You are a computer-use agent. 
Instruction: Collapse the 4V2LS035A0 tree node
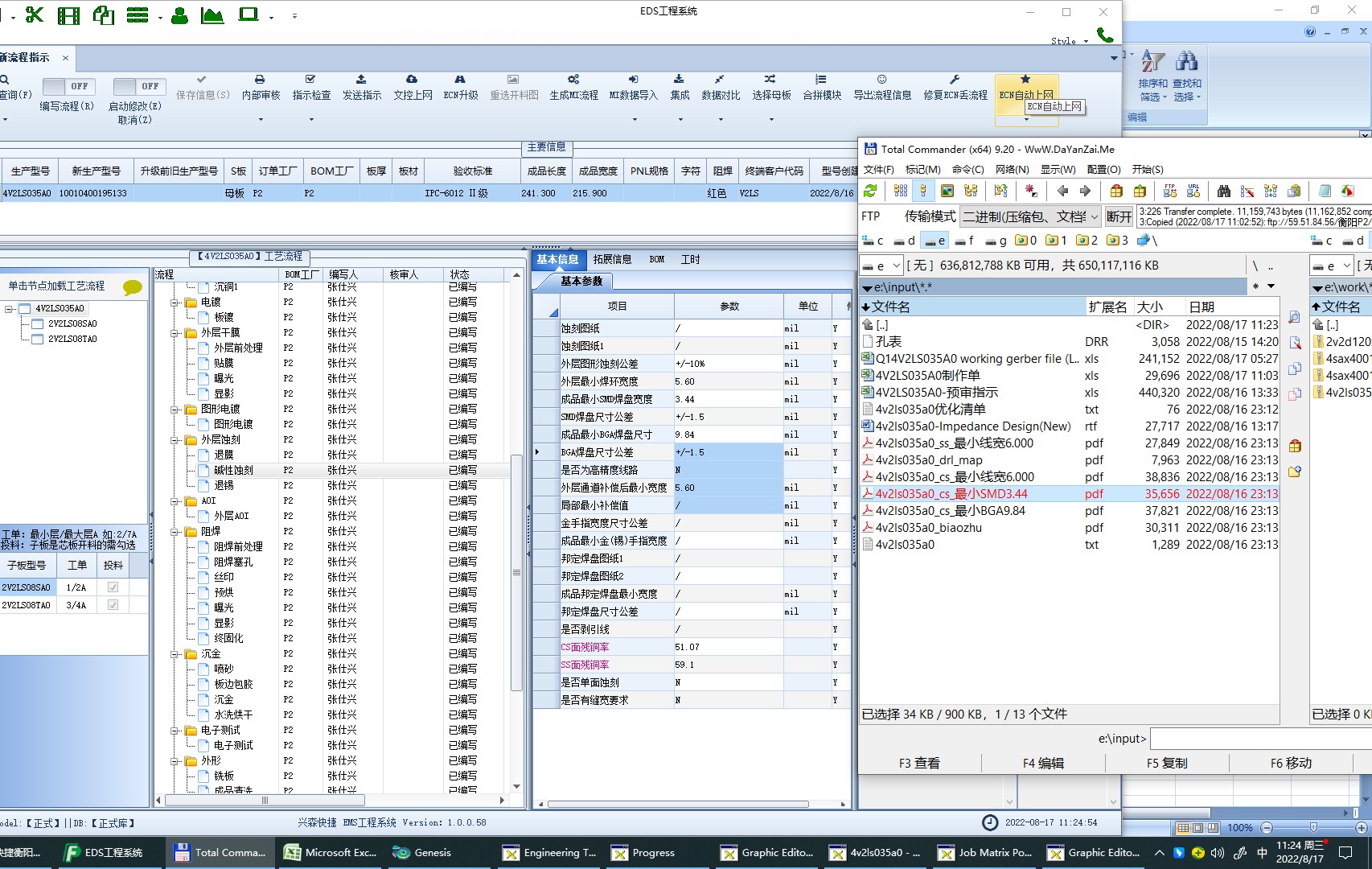9,308
